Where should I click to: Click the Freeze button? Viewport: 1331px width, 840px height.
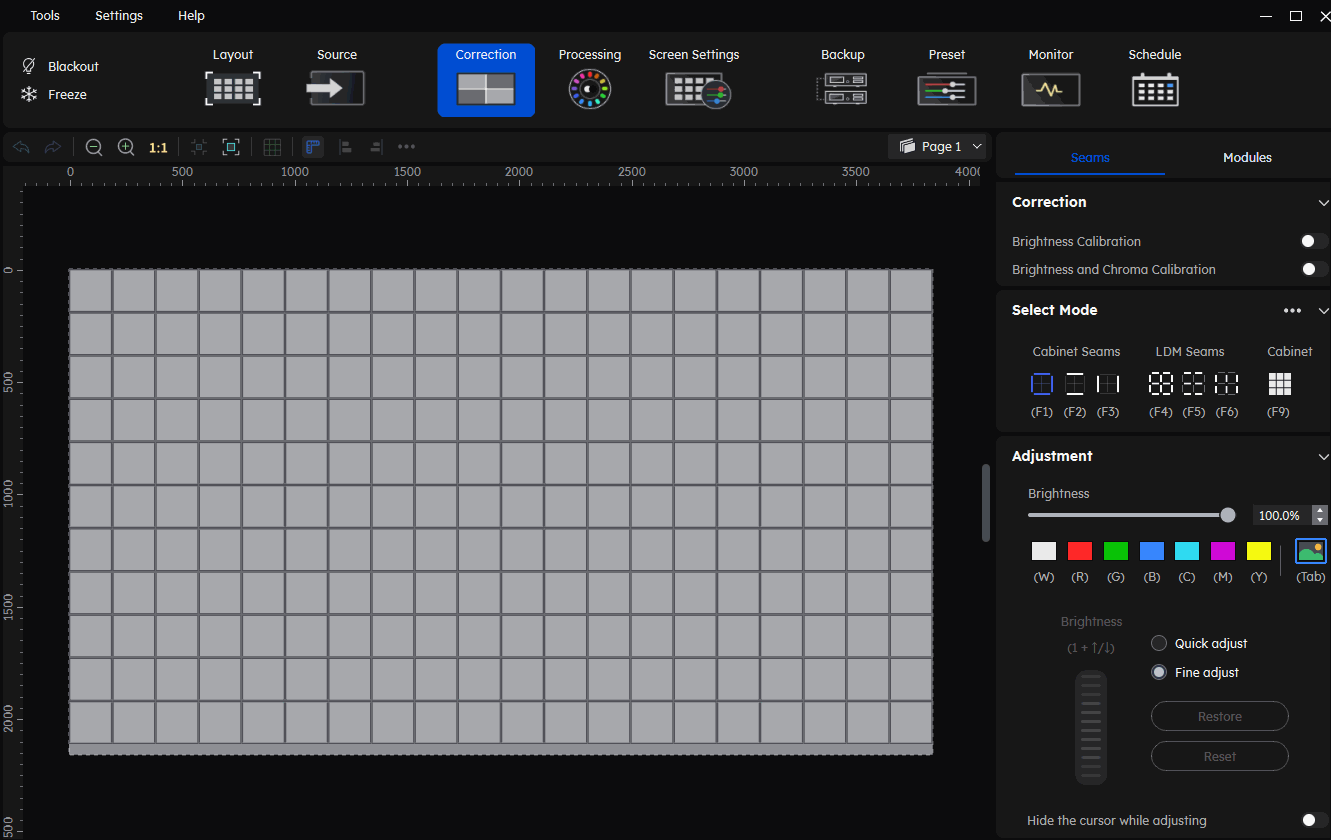click(55, 95)
